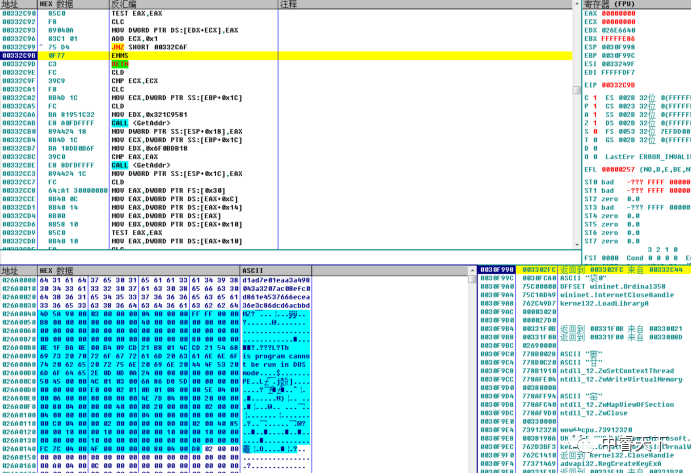Select the advapi32.RegCreateKeyExA stack entry
The height and width of the screenshot is (474, 691).
[584, 464]
